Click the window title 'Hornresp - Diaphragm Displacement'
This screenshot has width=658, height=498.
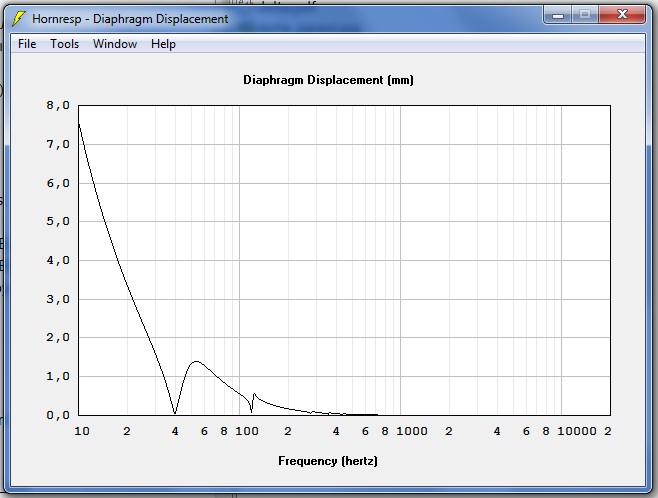pos(130,19)
